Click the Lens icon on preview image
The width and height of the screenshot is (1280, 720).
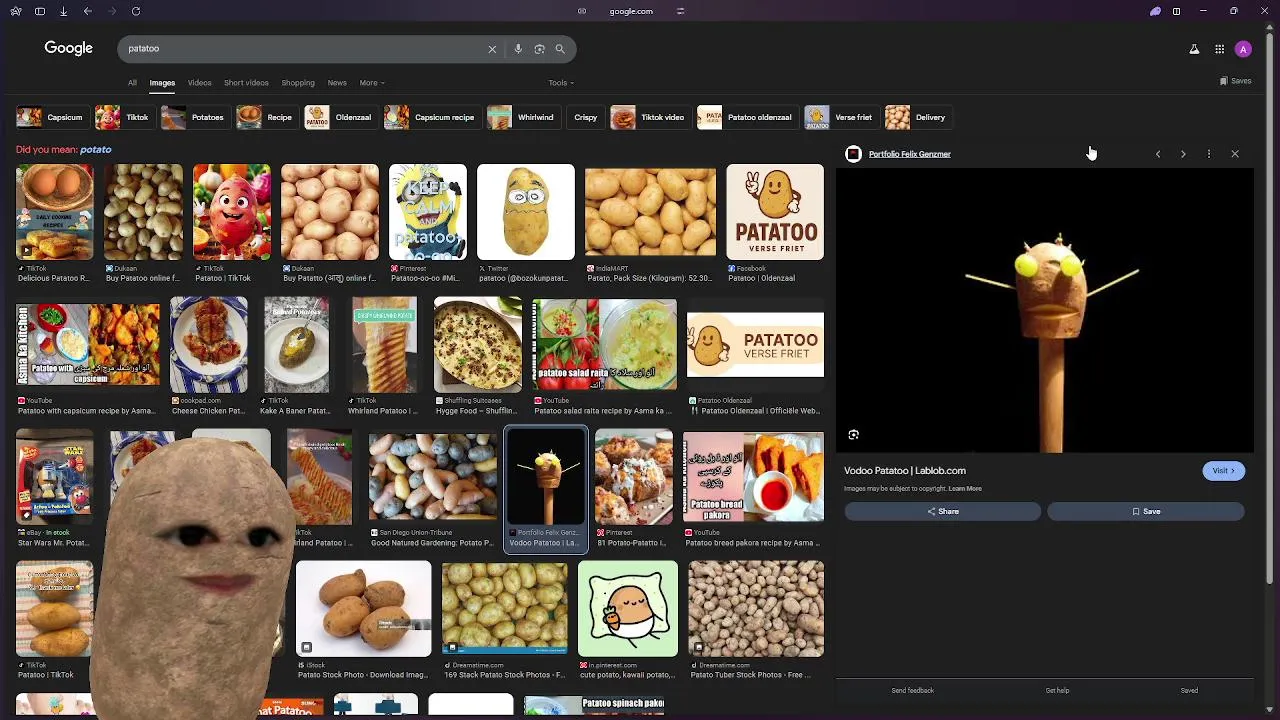coord(853,435)
